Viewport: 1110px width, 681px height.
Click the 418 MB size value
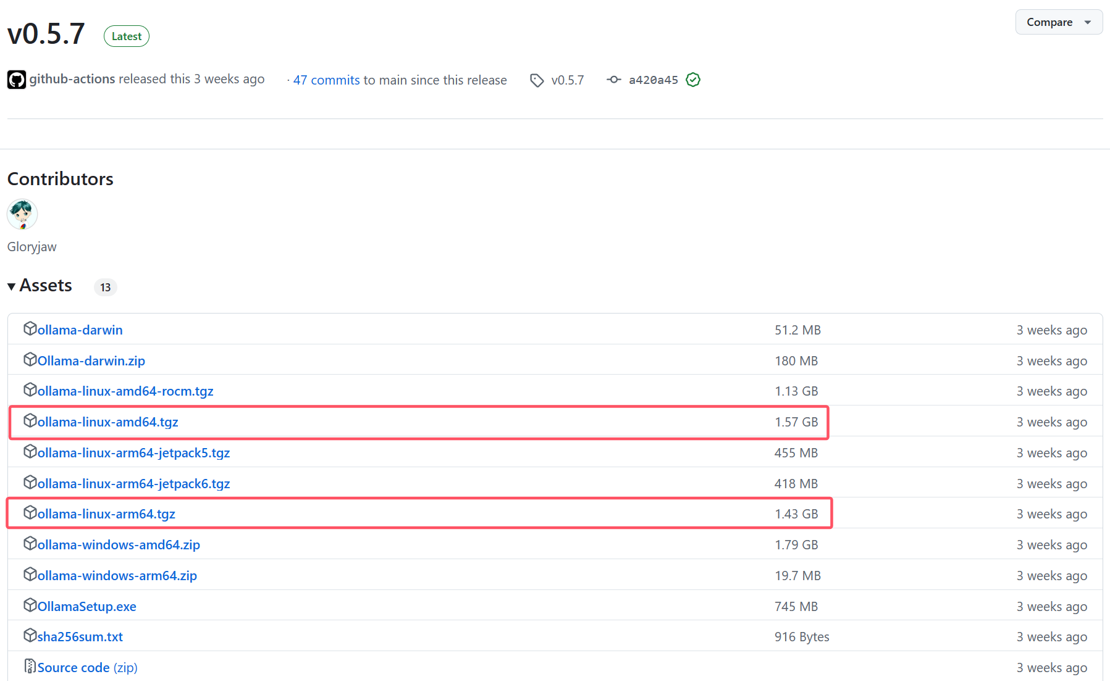tap(796, 483)
